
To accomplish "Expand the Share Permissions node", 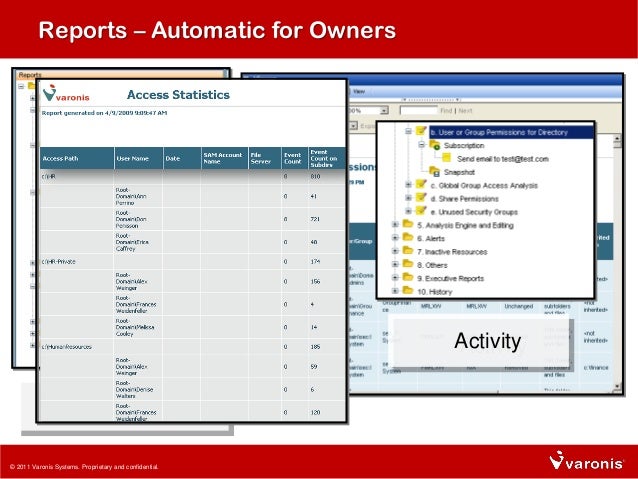I will click(x=408, y=198).
